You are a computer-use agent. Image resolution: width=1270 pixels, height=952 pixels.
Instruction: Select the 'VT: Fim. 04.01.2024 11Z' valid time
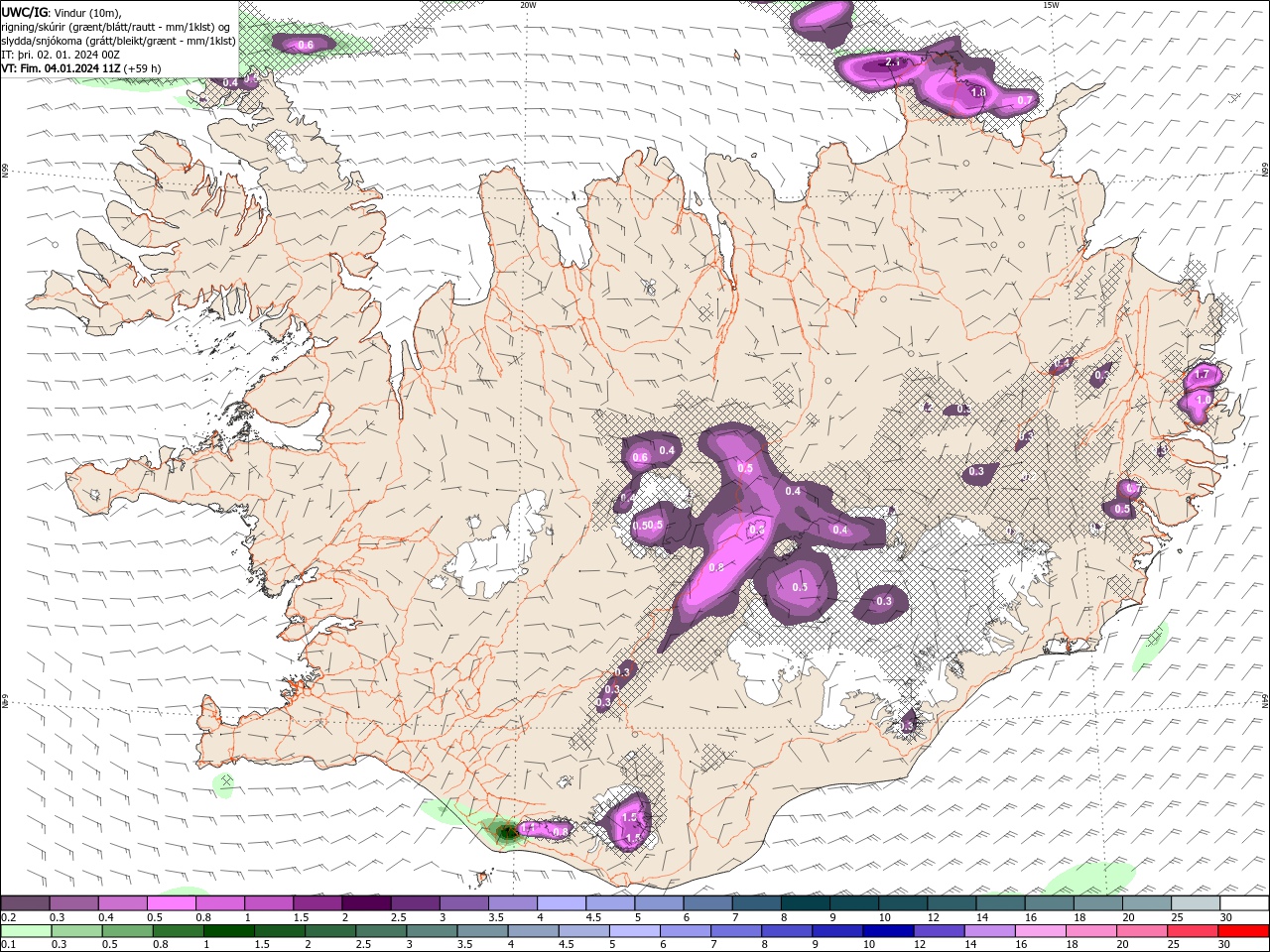(x=61, y=68)
